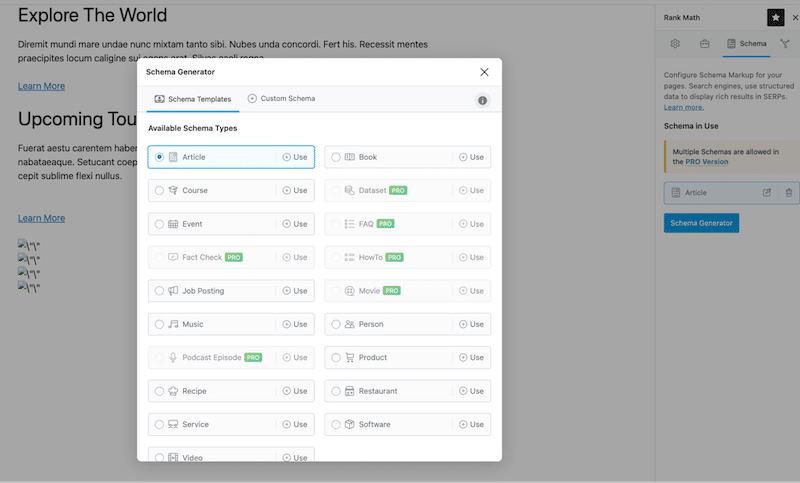Delete the Article schema in use
This screenshot has width=800, height=483.
(789, 193)
